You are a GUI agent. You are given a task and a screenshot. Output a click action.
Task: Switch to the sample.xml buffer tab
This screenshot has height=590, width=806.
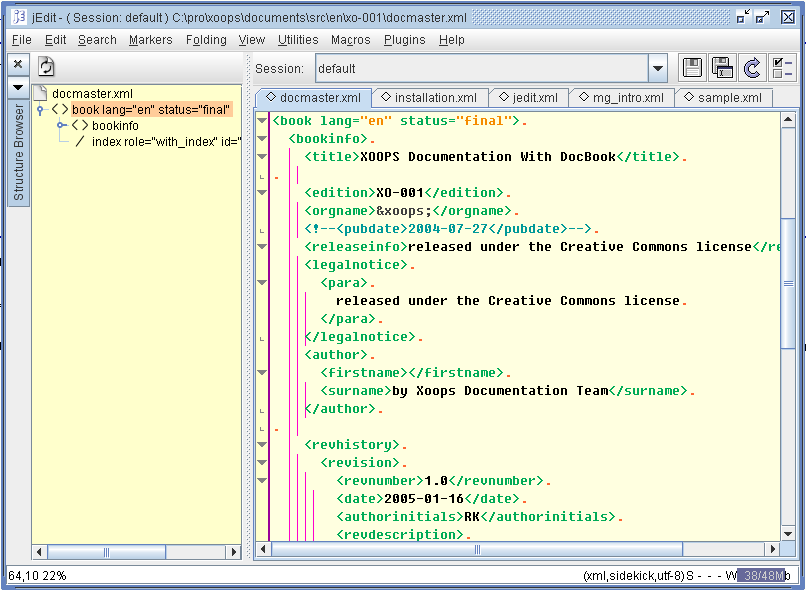coord(724,97)
